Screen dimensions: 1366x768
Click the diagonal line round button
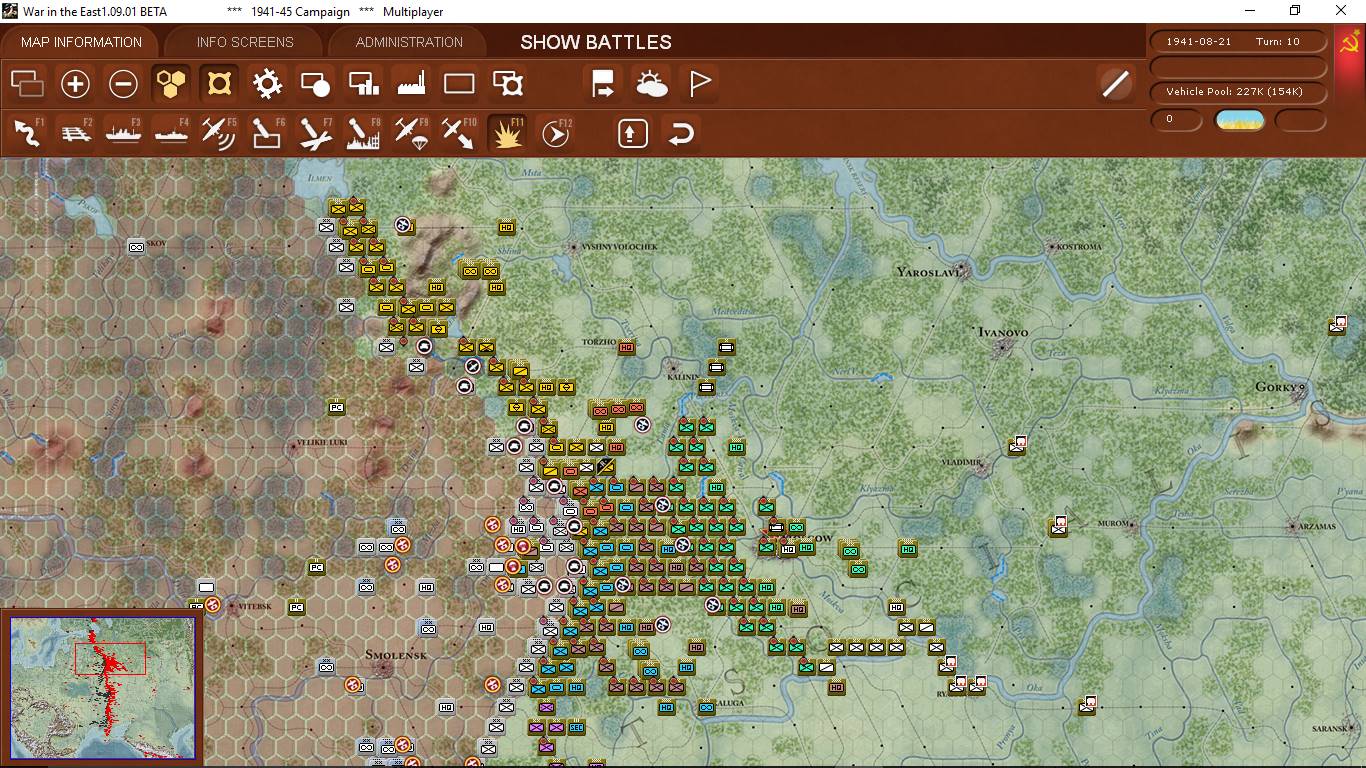tap(1115, 84)
